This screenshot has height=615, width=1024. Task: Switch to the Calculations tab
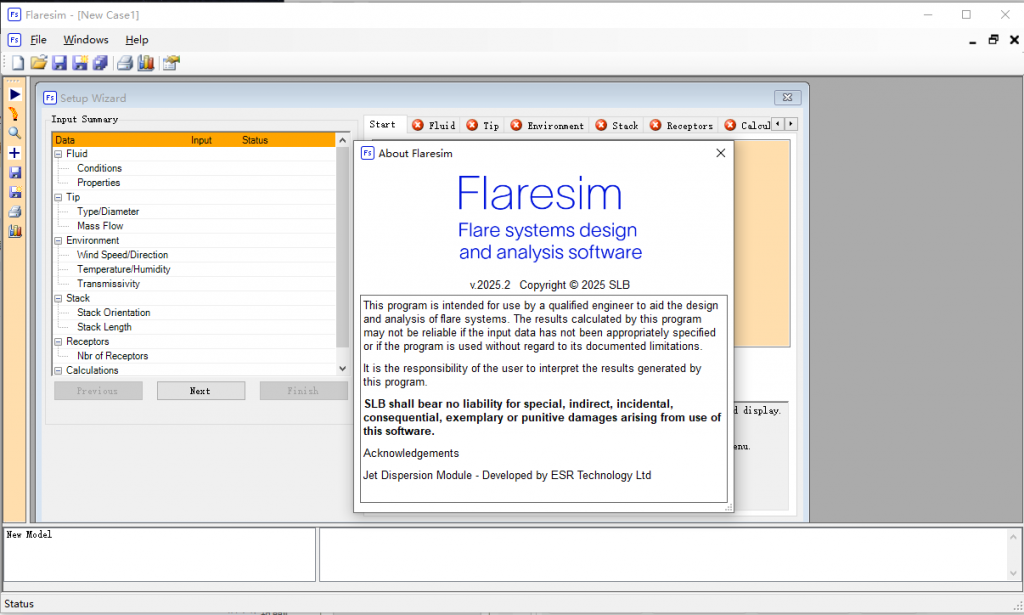pyautogui.click(x=747, y=125)
